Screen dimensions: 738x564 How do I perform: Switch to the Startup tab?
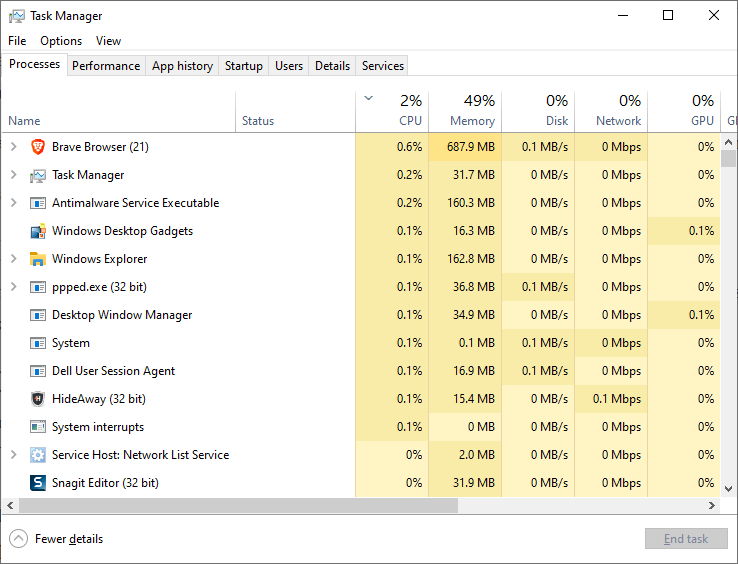coord(243,66)
